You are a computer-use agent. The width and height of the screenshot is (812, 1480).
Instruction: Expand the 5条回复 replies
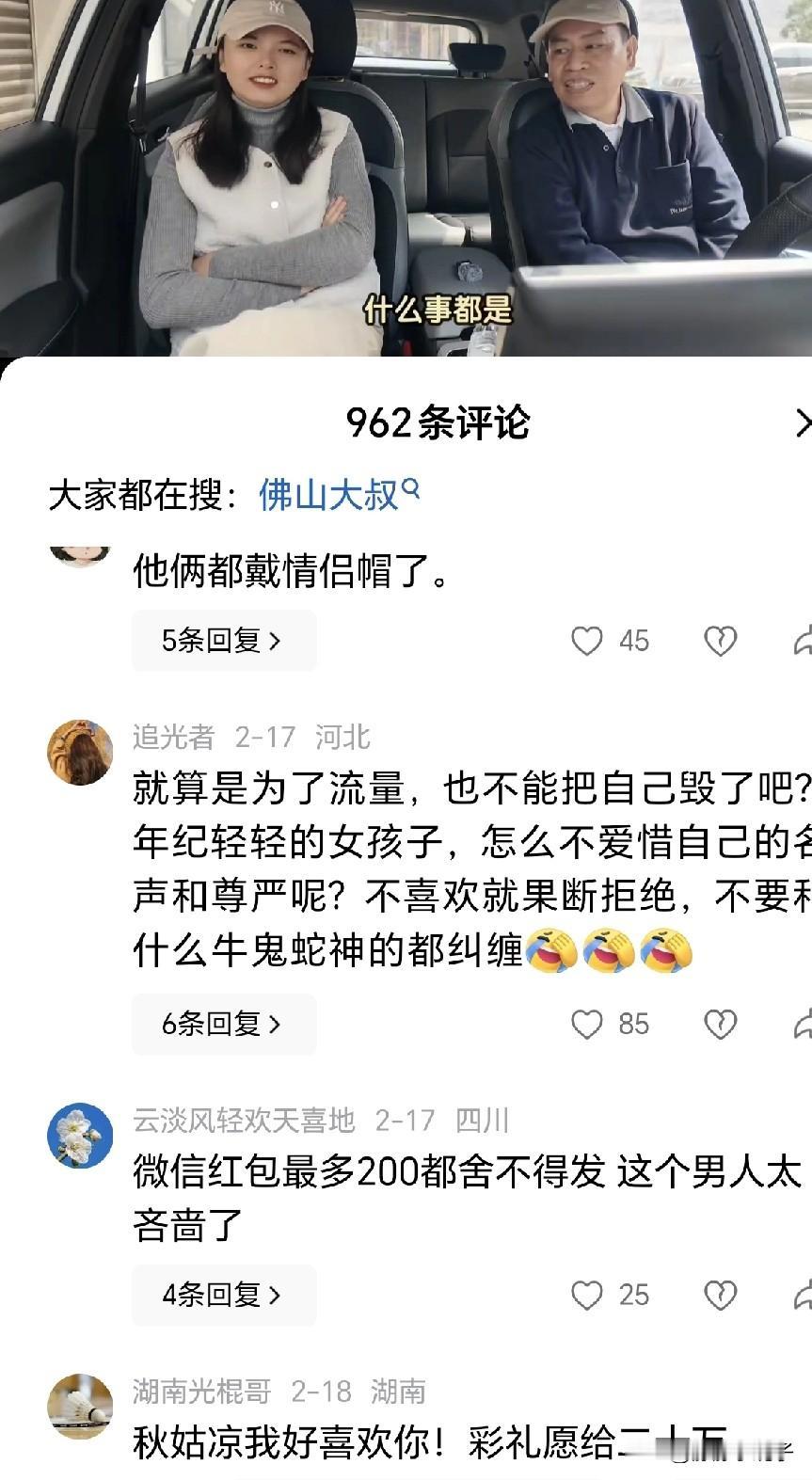[x=224, y=641]
